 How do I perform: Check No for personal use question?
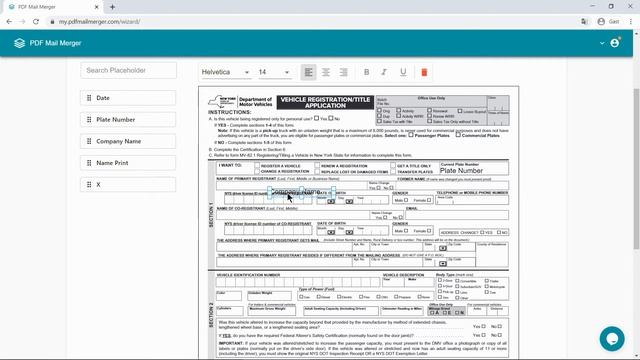(331, 118)
